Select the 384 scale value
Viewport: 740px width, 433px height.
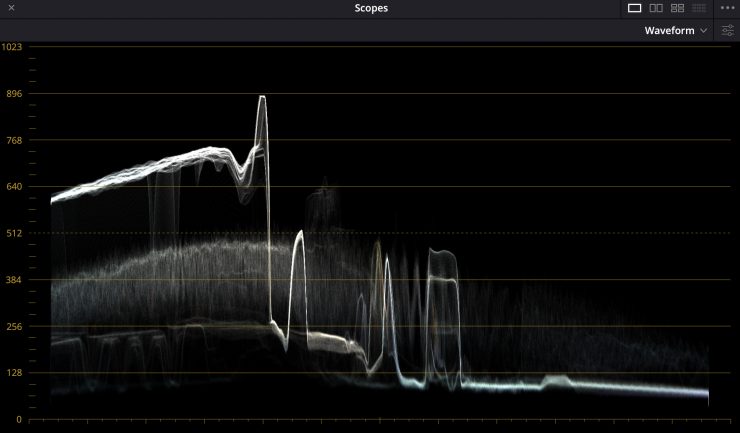tap(13, 280)
